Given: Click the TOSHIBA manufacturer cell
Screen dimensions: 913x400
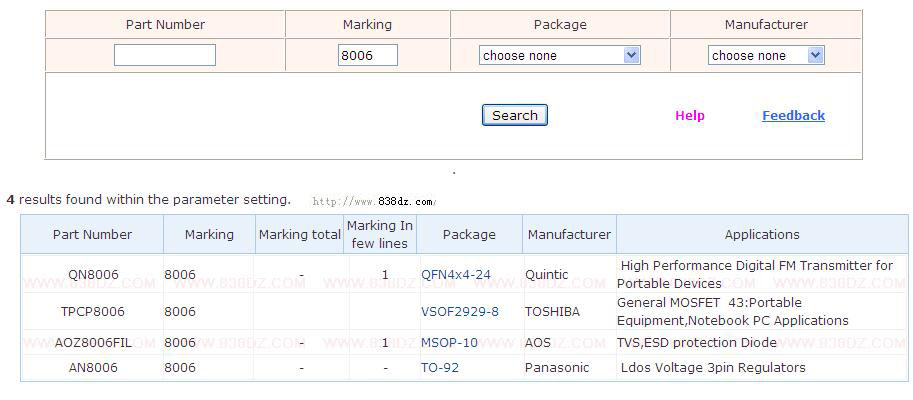Looking at the screenshot, I should [552, 312].
